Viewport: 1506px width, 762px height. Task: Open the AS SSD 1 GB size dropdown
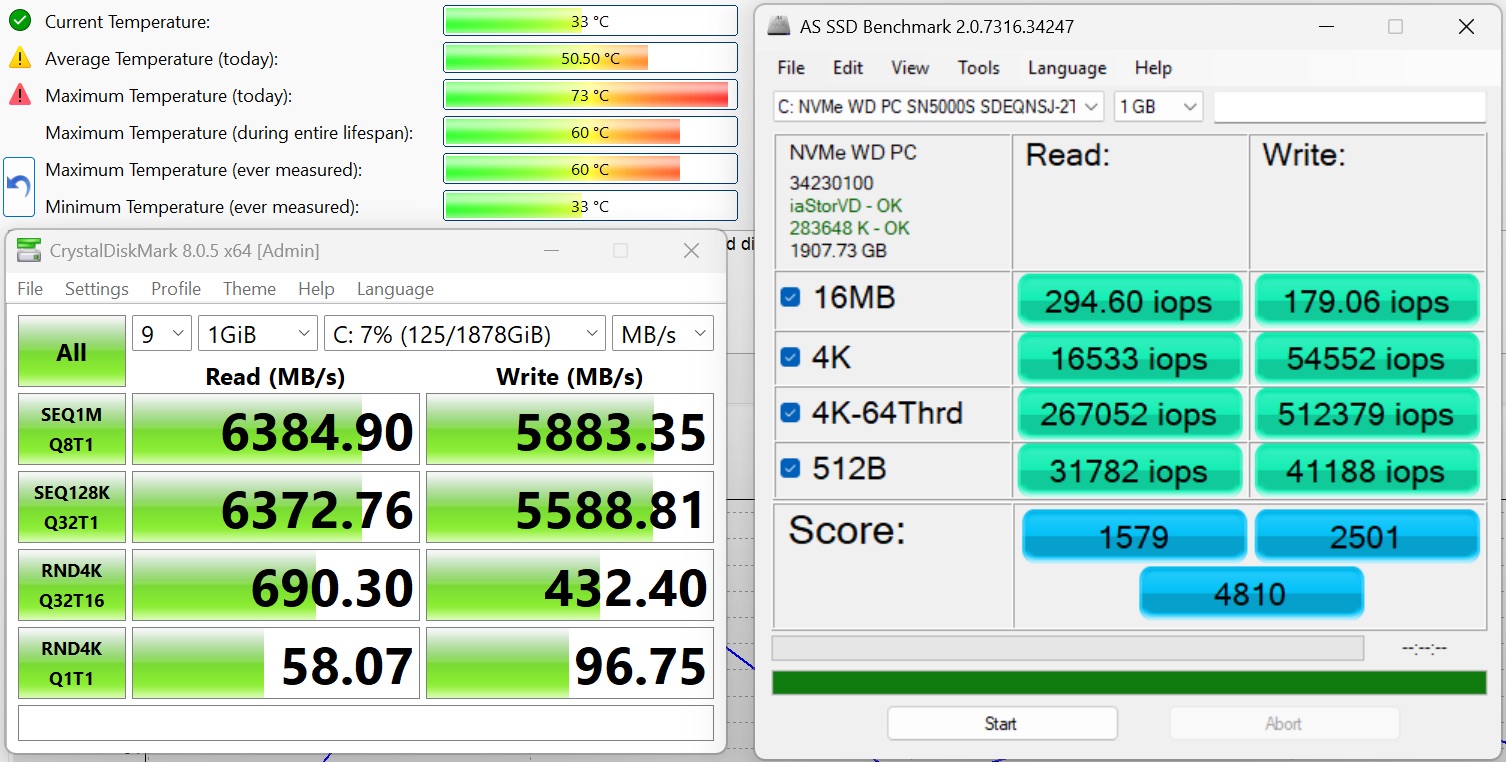point(1158,106)
